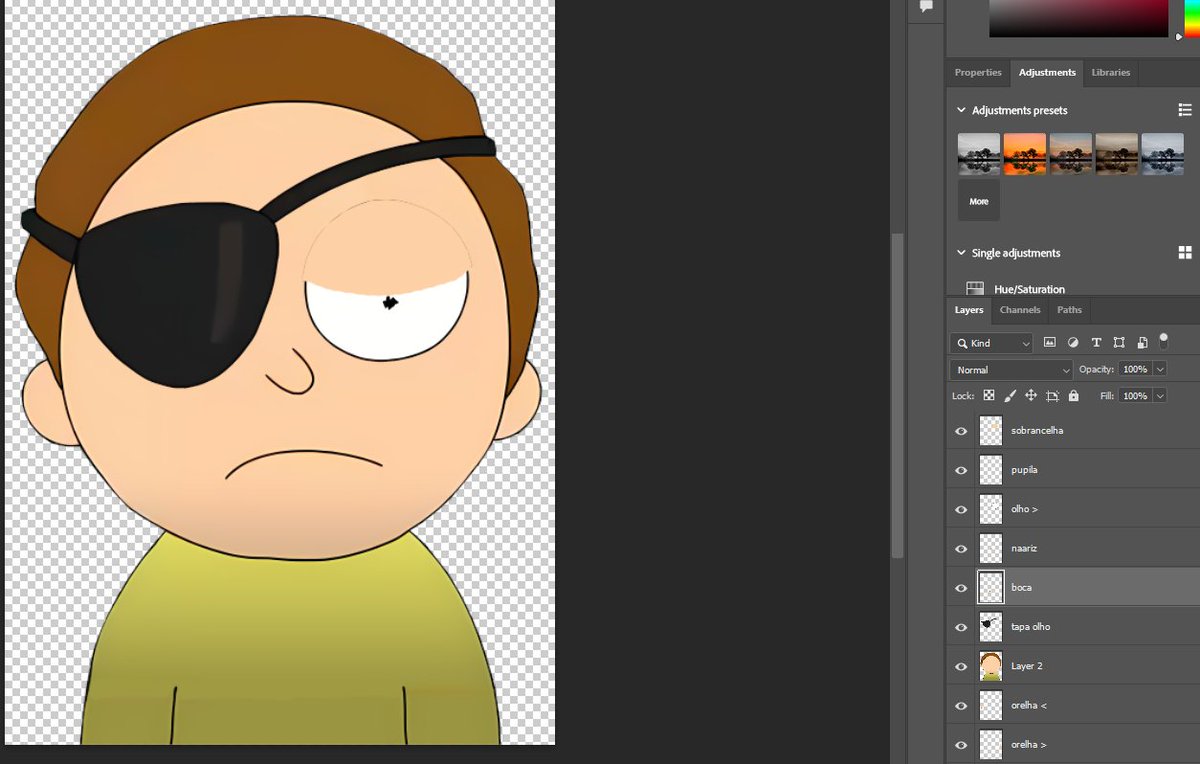Image resolution: width=1200 pixels, height=764 pixels.
Task: Lock image pixels brush icon
Action: click(x=1010, y=396)
